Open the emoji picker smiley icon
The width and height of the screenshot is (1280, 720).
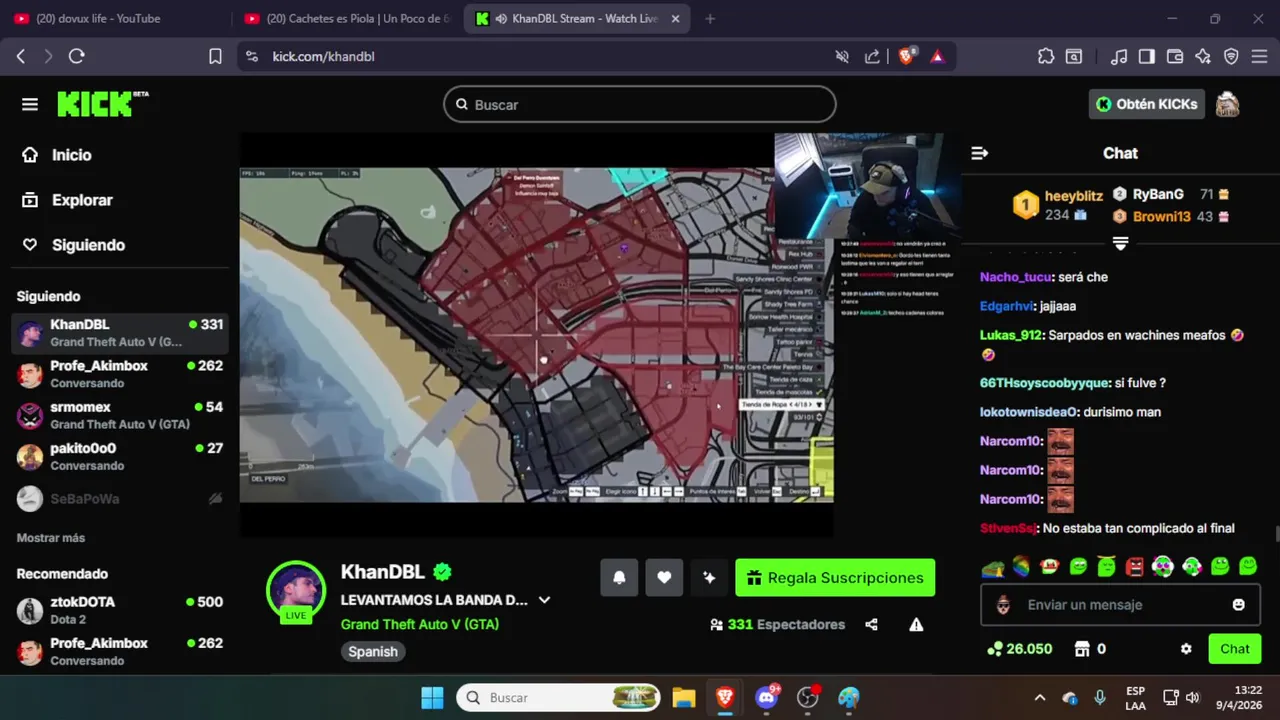coord(1239,605)
